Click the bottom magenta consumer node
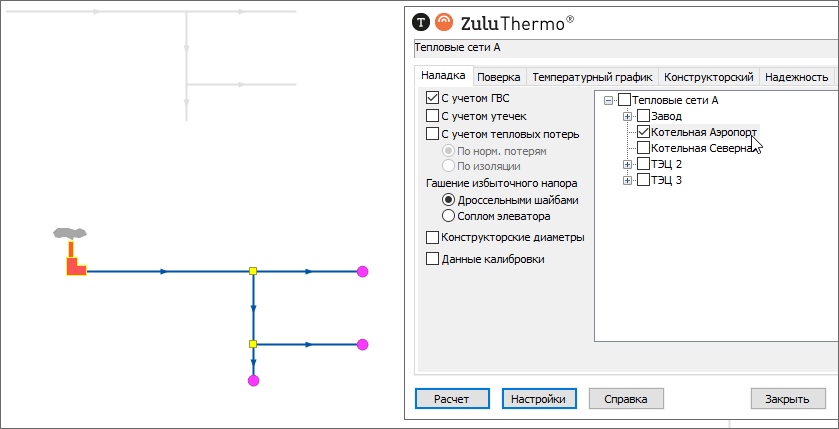Screen dimensions: 839x429 click(x=253, y=381)
